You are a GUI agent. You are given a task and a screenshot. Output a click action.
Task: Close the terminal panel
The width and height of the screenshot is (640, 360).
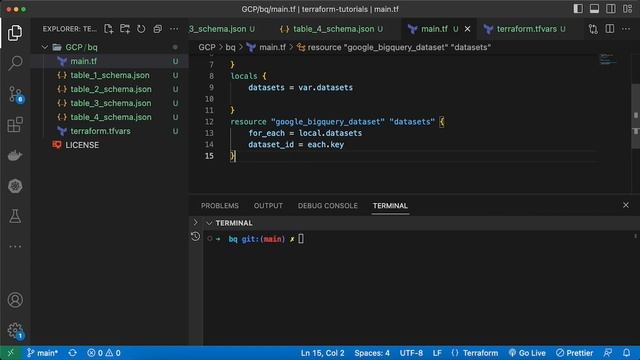(626, 205)
